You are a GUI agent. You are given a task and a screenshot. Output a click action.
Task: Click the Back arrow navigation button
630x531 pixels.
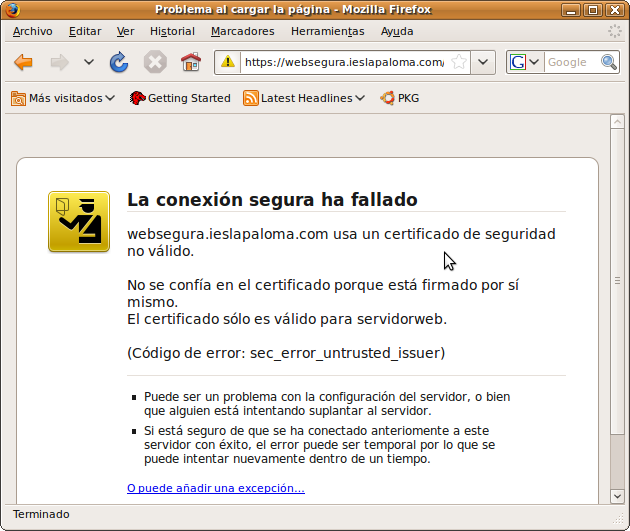pyautogui.click(x=23, y=63)
